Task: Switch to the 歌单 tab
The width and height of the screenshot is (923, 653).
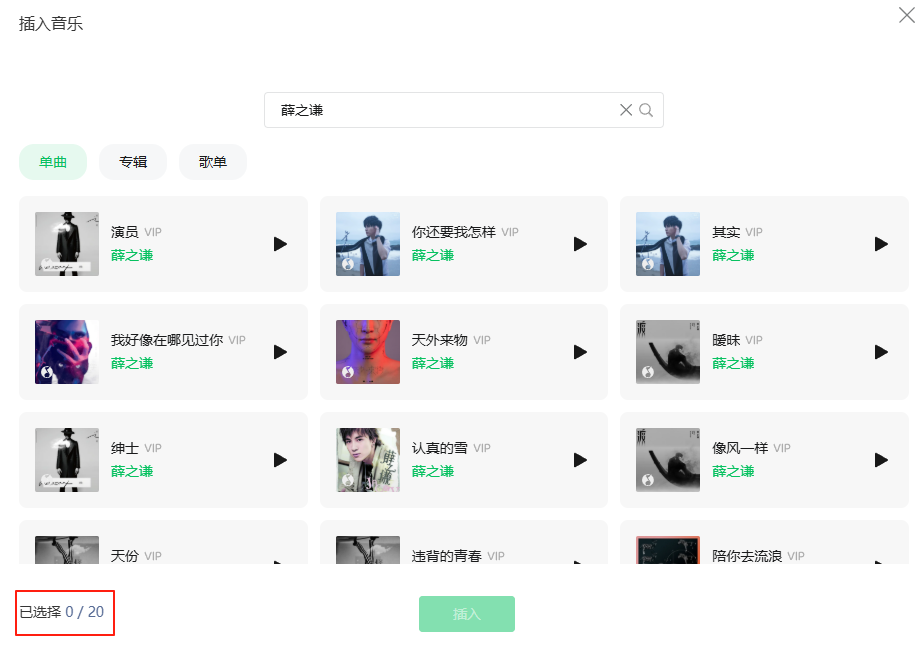Action: (213, 162)
